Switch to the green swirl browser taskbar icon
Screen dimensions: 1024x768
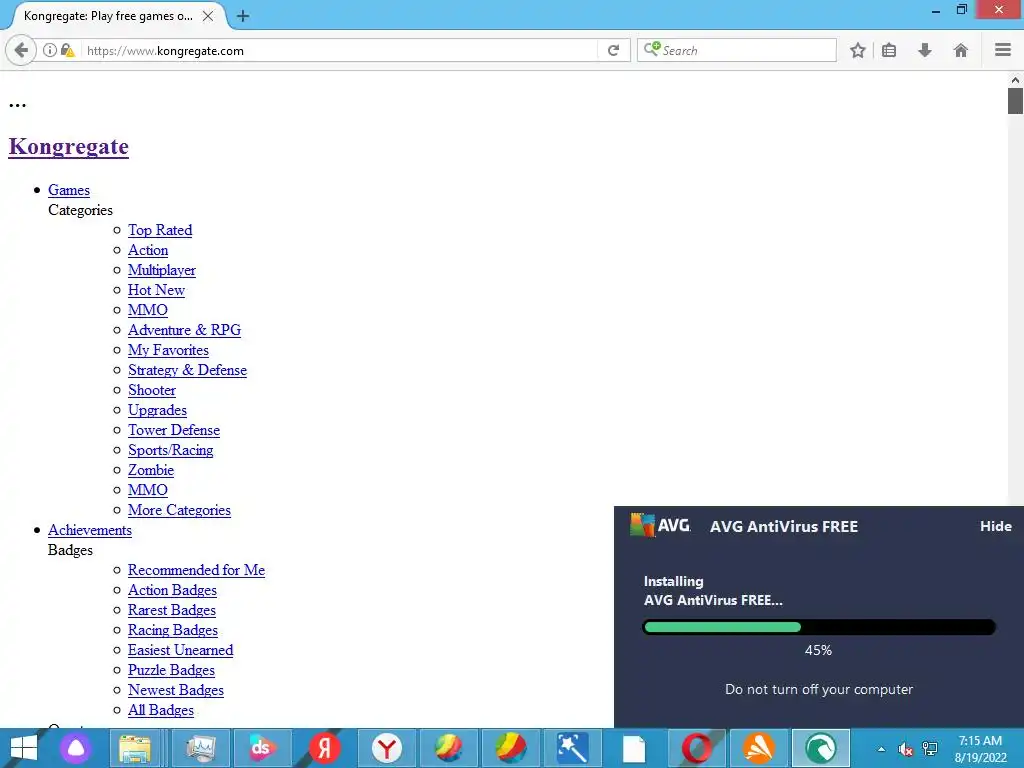[x=821, y=748]
